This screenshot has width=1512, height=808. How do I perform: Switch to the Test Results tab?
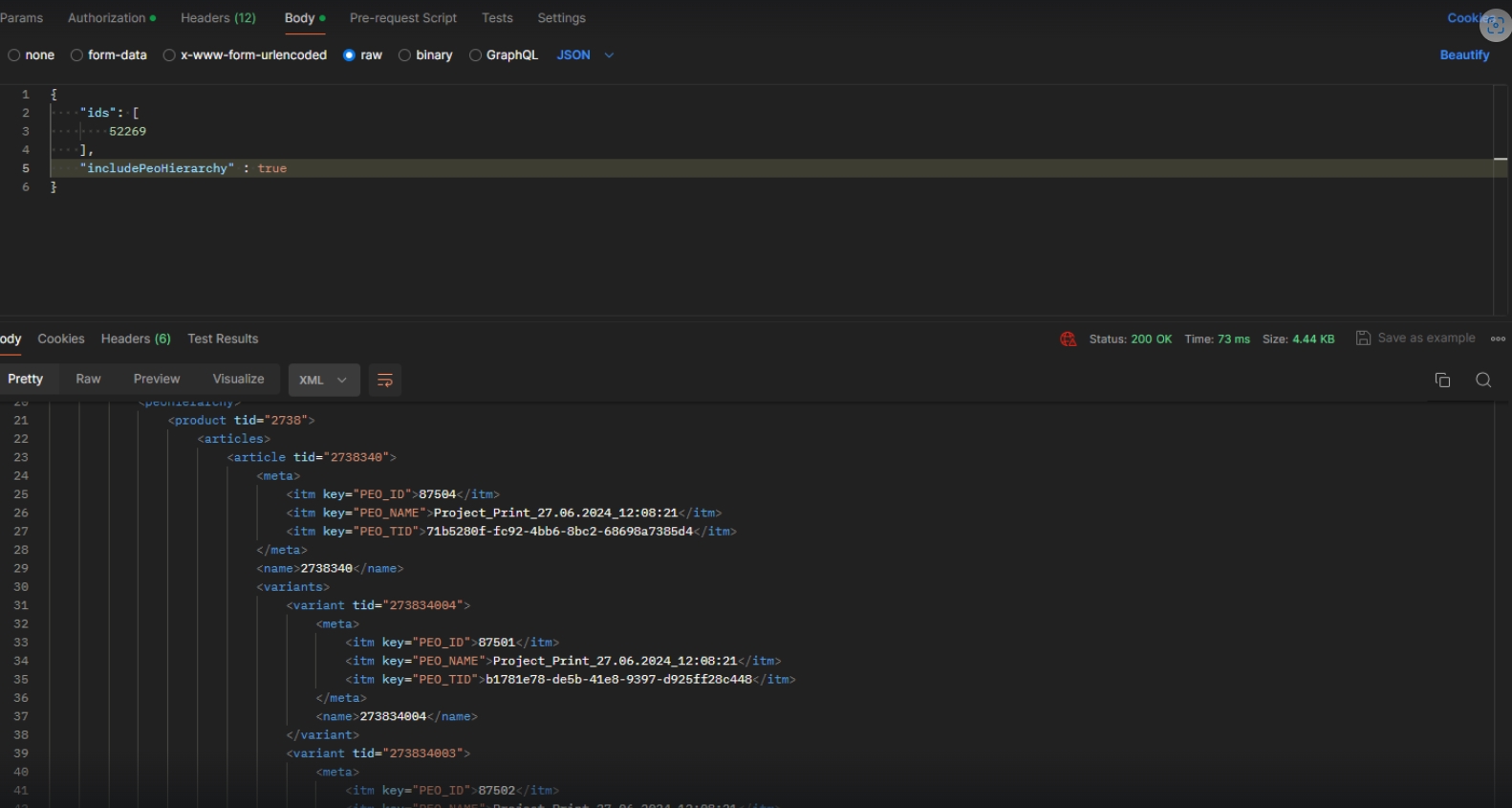[x=223, y=339]
